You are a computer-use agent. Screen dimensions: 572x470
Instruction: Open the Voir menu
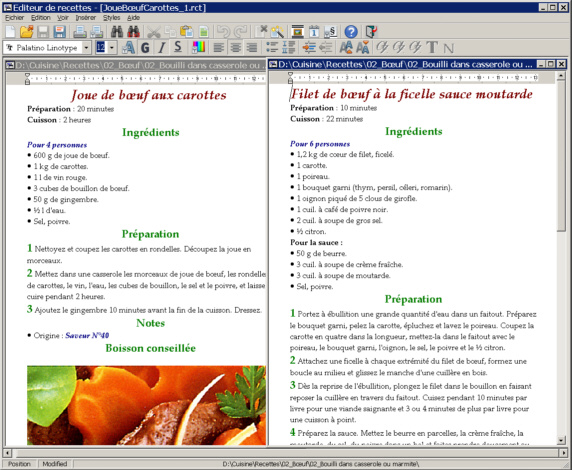[x=63, y=18]
